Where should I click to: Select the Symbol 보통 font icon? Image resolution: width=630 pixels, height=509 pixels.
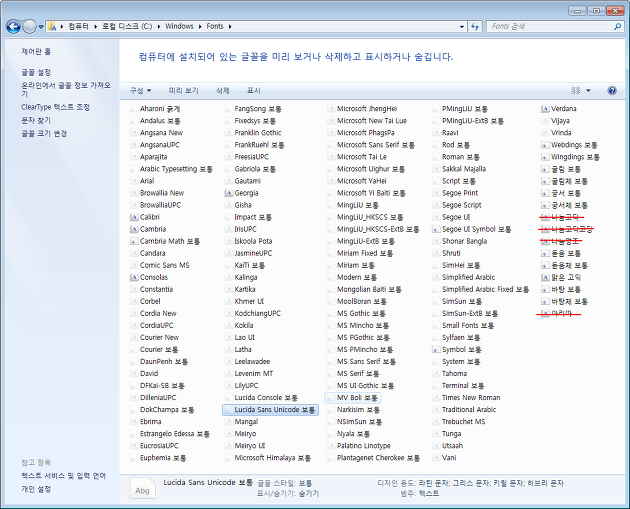[436, 350]
